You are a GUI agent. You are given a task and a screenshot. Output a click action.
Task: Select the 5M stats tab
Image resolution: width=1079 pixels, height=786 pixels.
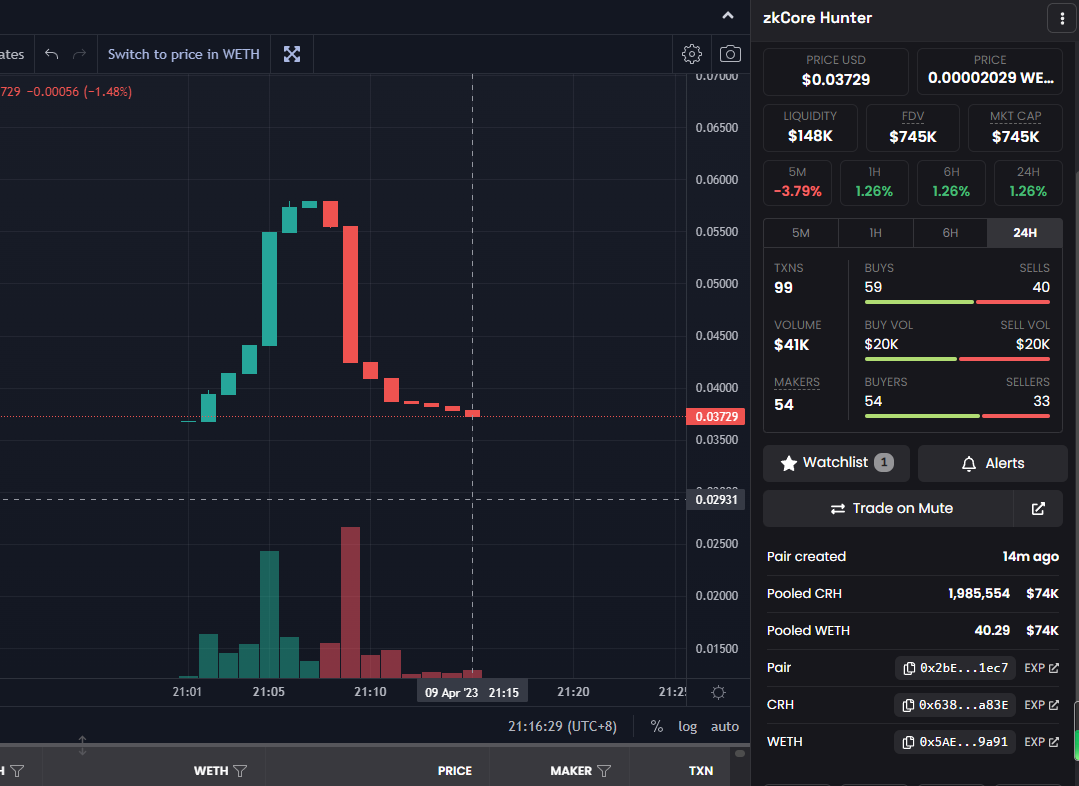point(801,233)
